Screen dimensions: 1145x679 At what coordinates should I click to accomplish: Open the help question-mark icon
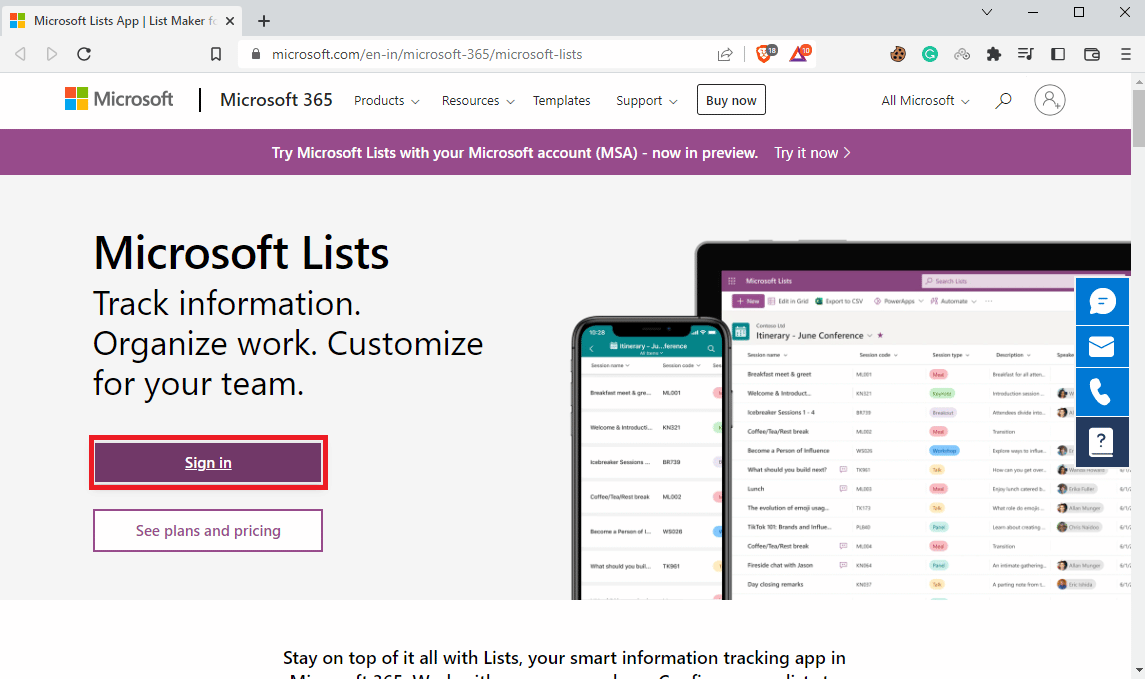click(1102, 442)
